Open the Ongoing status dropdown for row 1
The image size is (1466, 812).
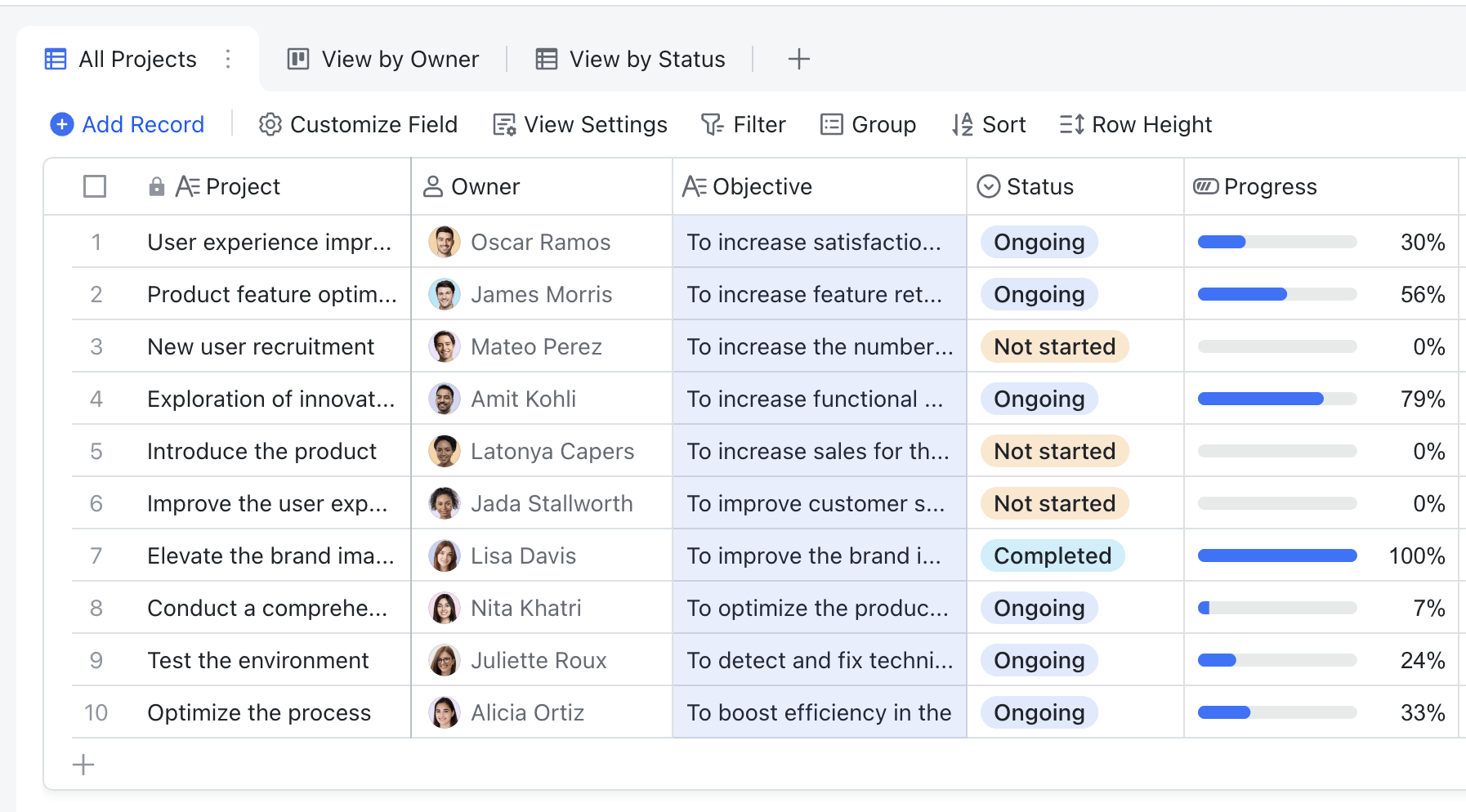[x=1038, y=242]
